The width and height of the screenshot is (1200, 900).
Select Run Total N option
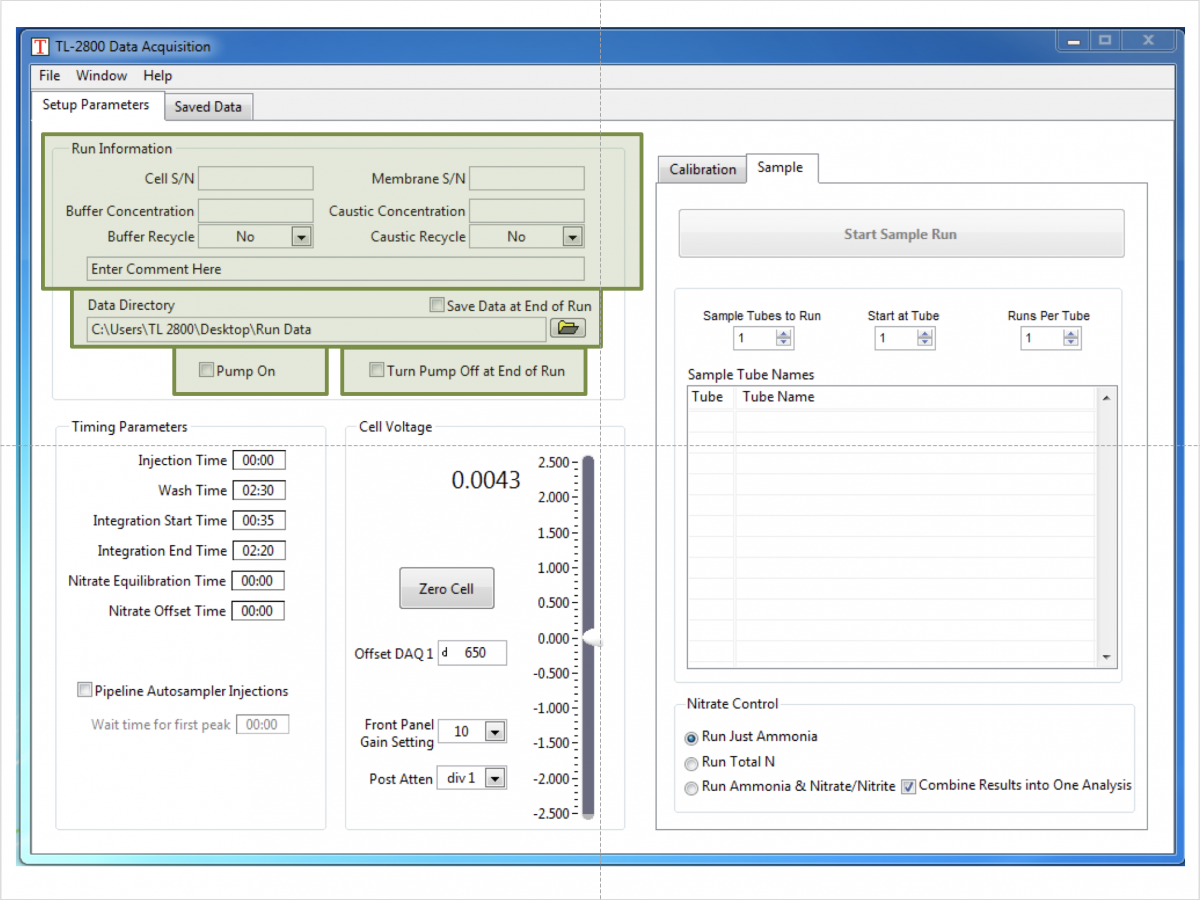(x=691, y=762)
